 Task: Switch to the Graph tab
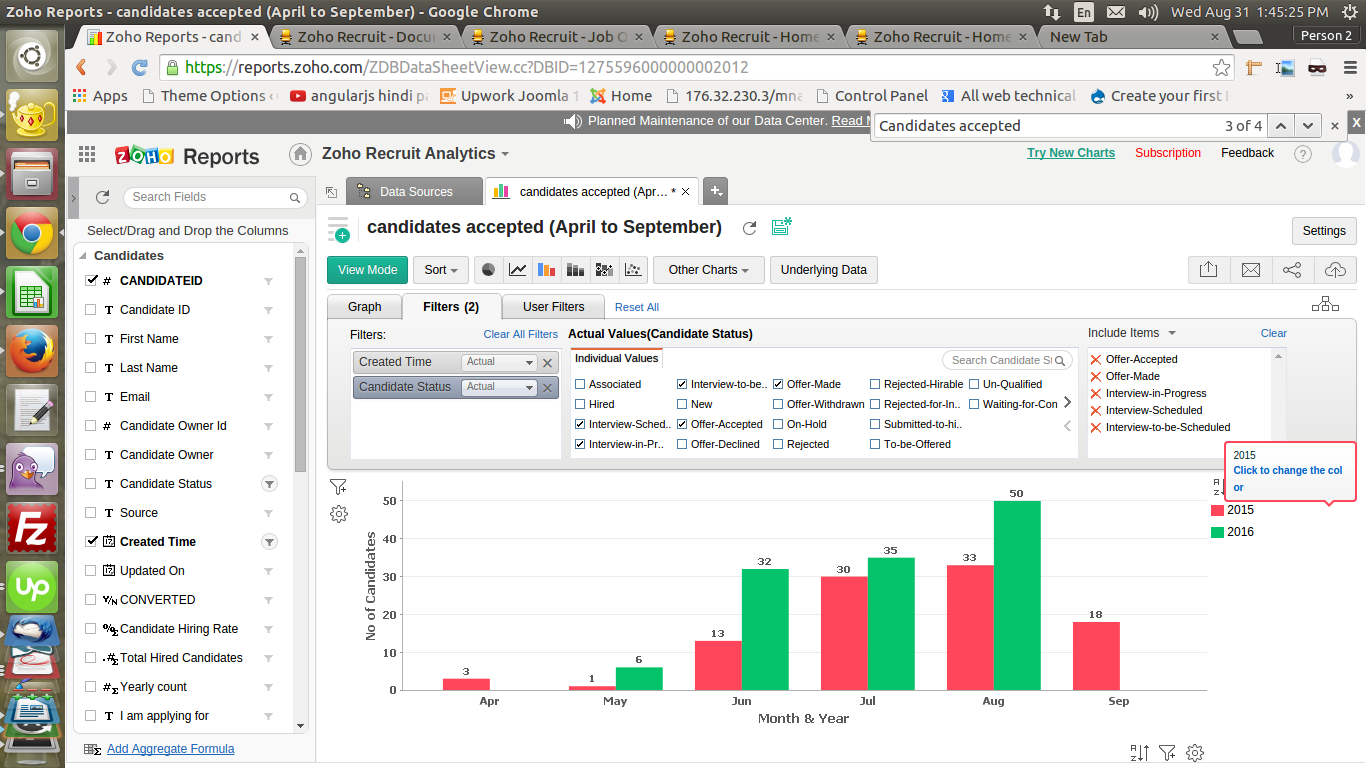365,307
